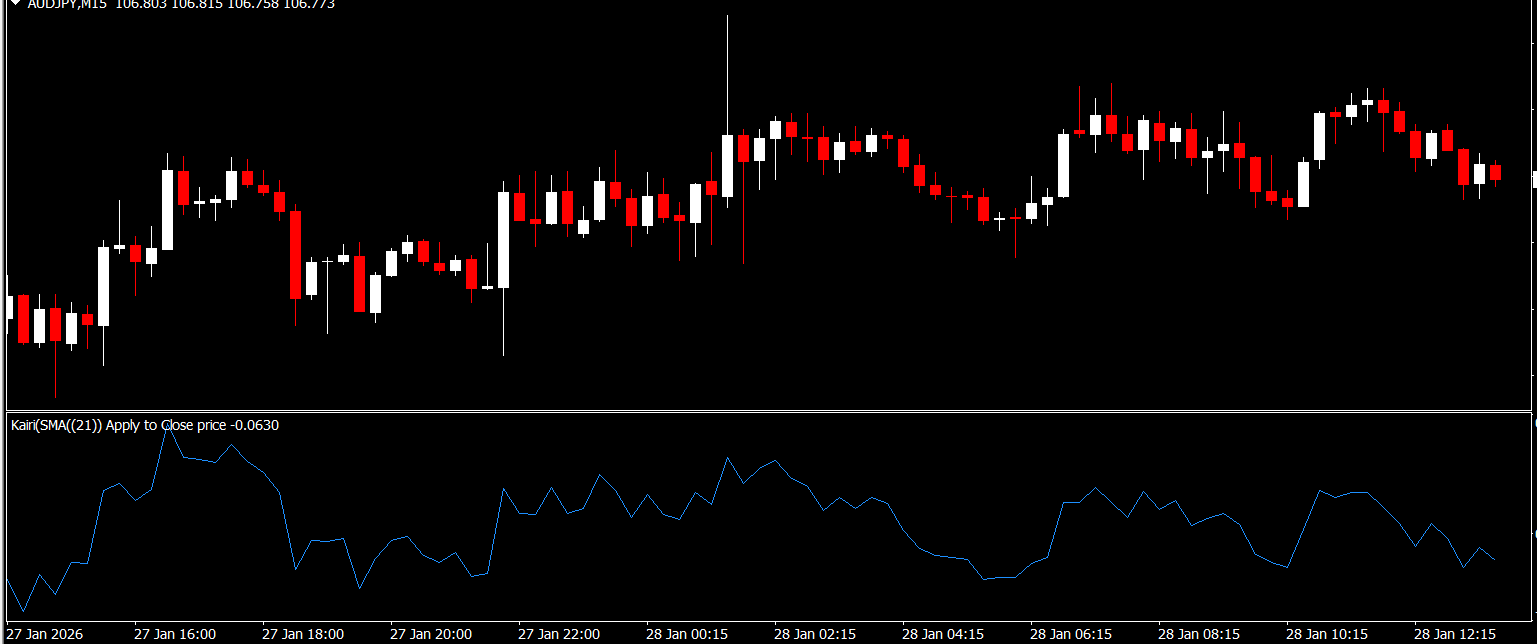Click the 28 Jan 08:15 time label
Screen dimensions: 1537x644
coord(1199,634)
